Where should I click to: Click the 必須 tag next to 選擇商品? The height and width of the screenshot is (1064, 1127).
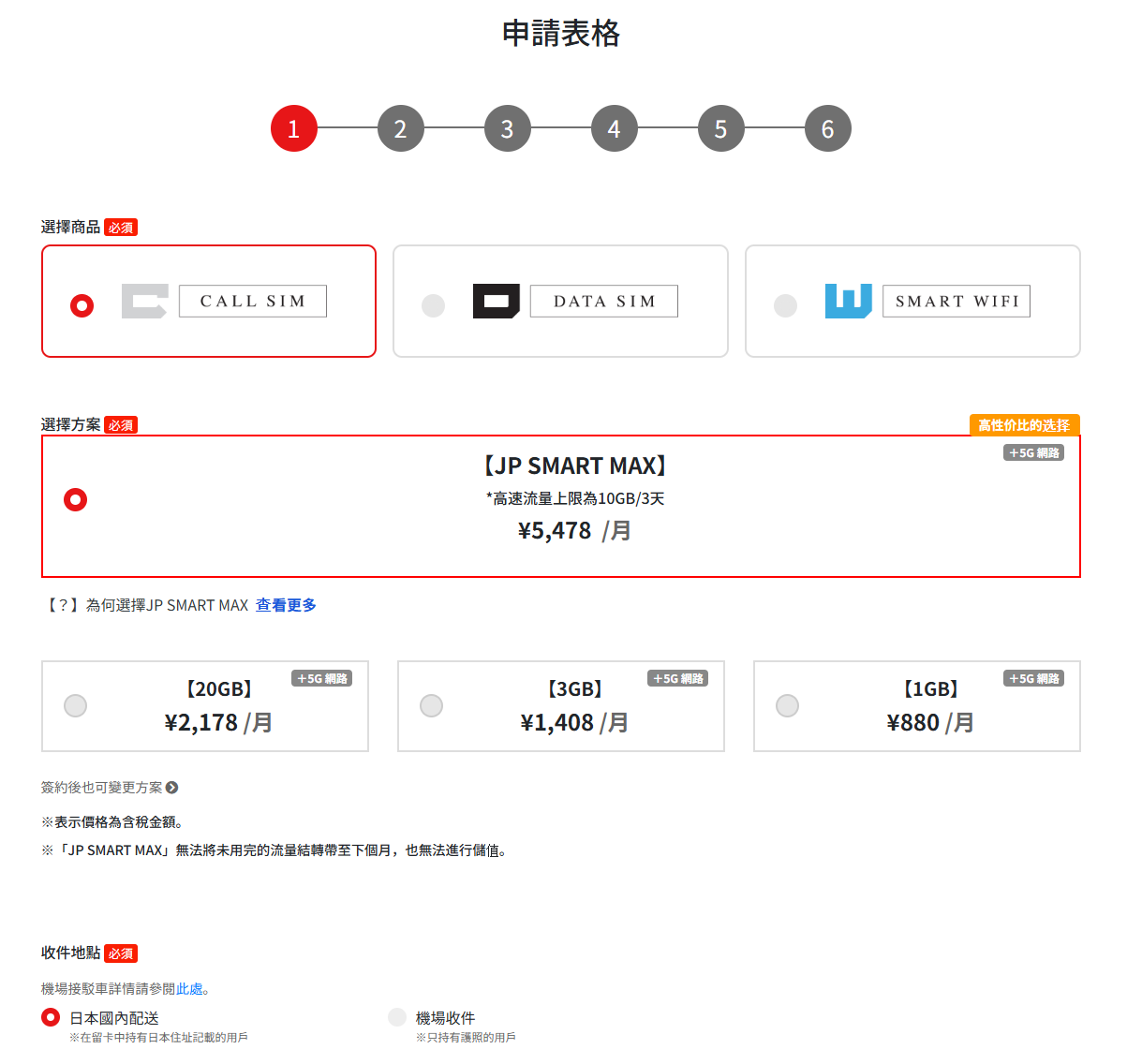pyautogui.click(x=121, y=228)
